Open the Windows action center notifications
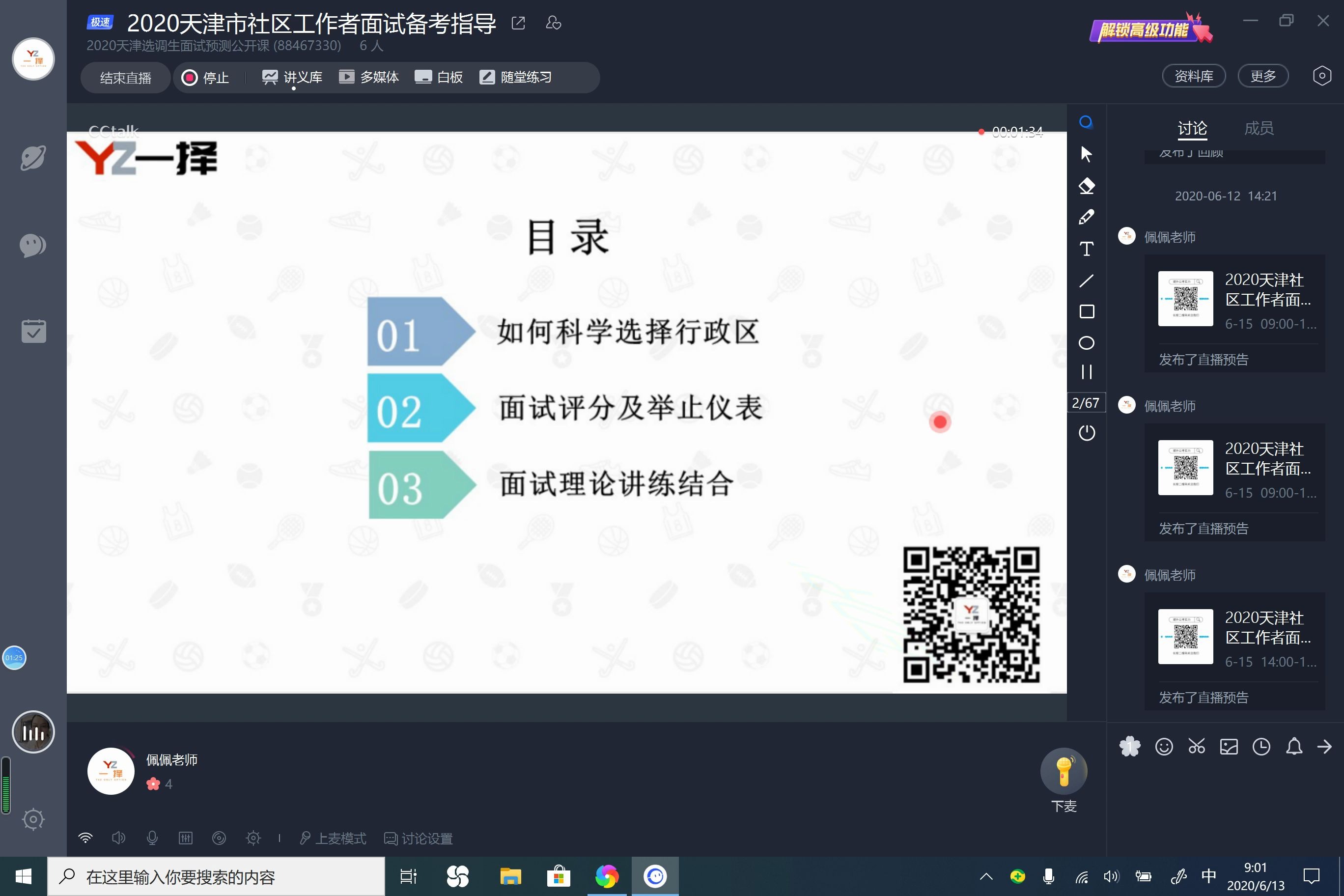The height and width of the screenshot is (896, 1344). click(x=1312, y=876)
